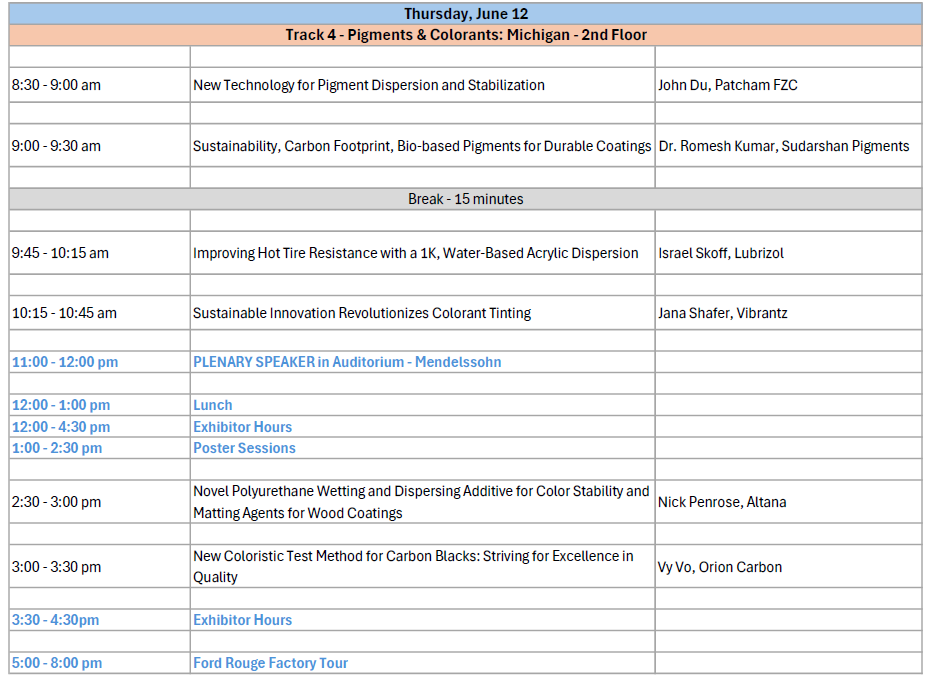The height and width of the screenshot is (698, 932).
Task: Select 'New Coloristic Test Method for Carbon Blacks'
Action: click(x=413, y=567)
